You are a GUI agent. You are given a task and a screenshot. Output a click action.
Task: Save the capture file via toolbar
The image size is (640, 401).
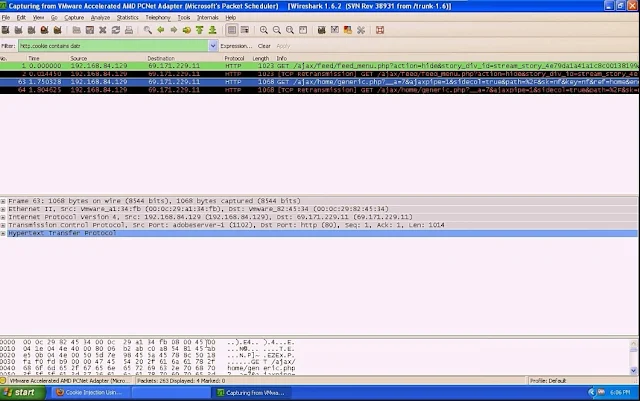coord(90,30)
